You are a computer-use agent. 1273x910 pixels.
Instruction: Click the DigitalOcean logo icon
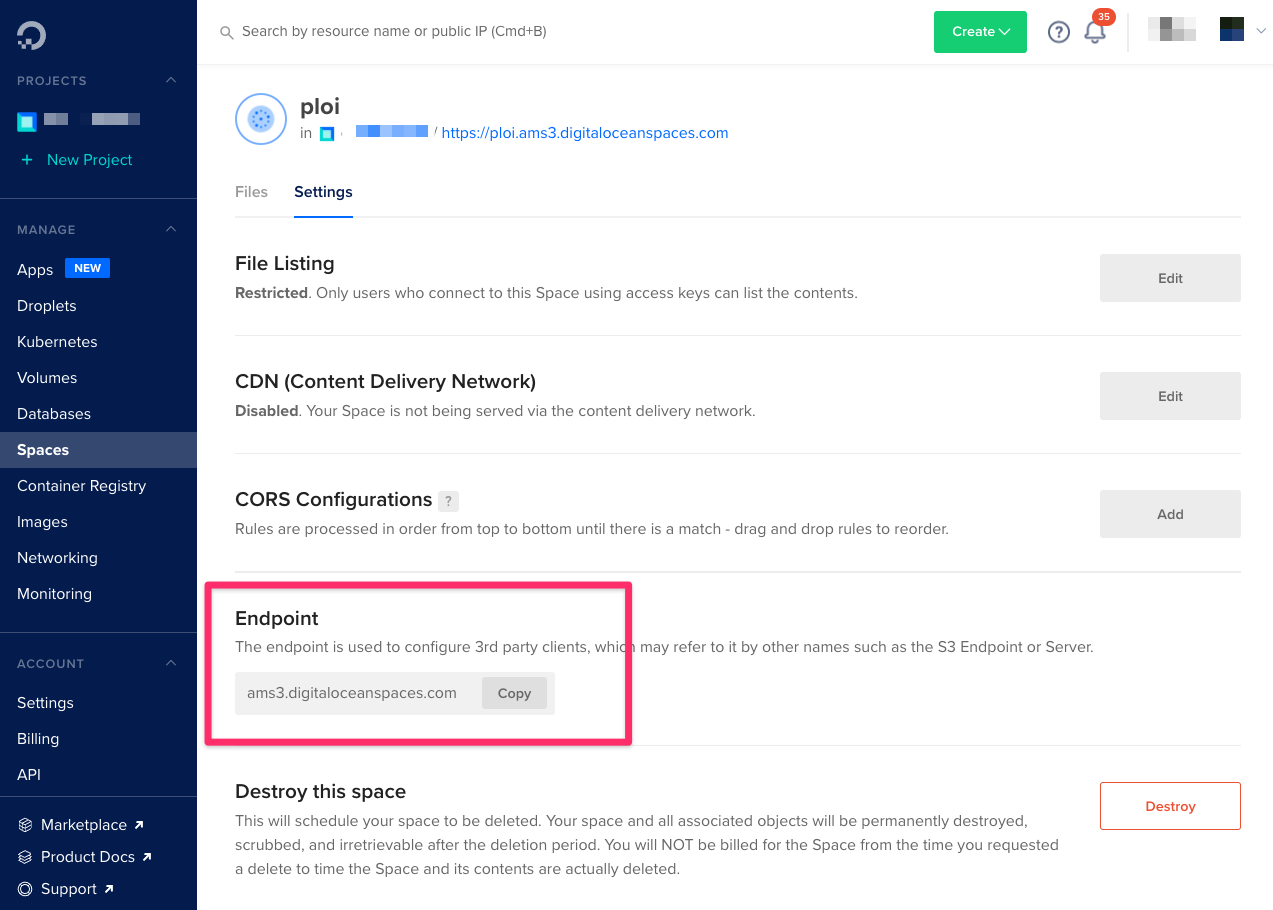point(31,35)
